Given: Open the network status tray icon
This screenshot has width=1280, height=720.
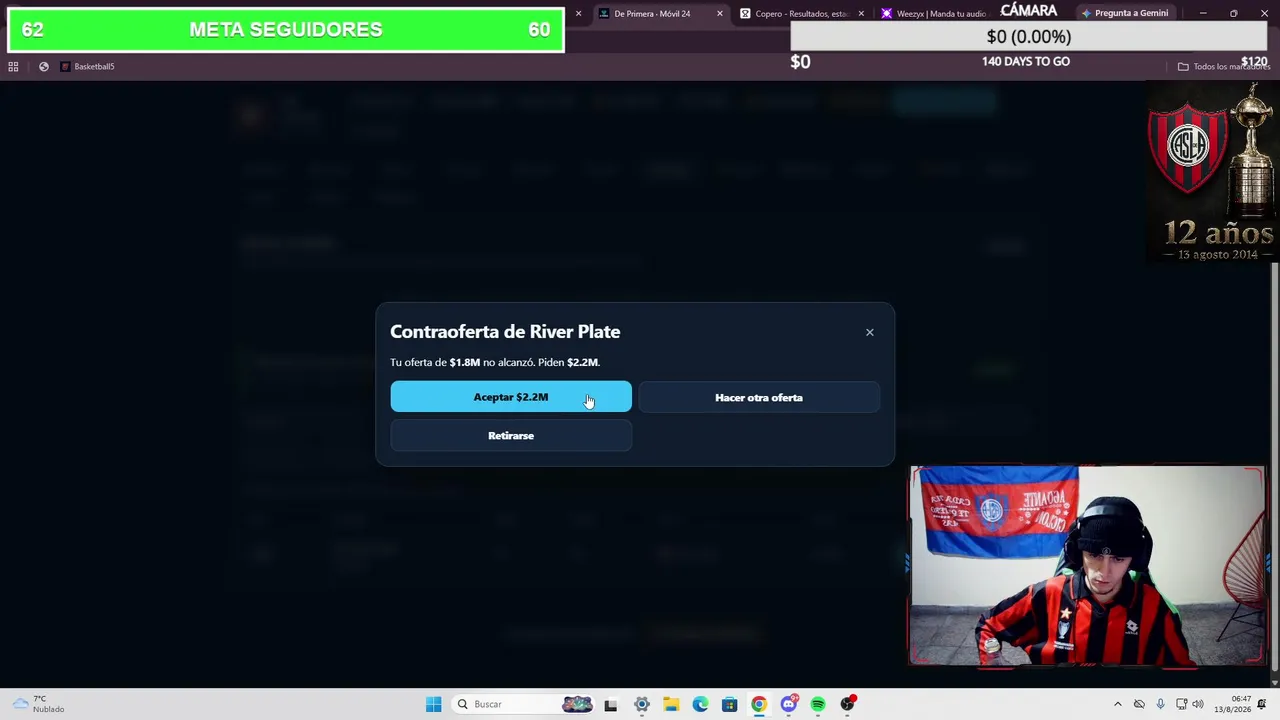Looking at the screenshot, I should [x=1181, y=704].
